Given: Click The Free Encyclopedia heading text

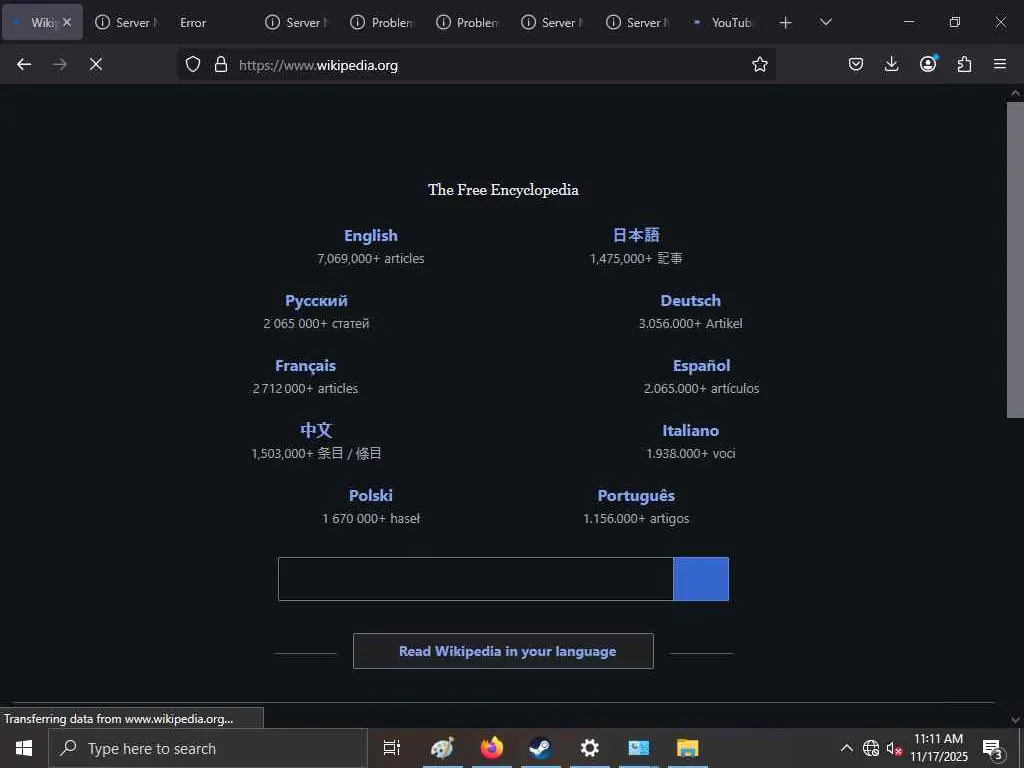Looking at the screenshot, I should (503, 190).
